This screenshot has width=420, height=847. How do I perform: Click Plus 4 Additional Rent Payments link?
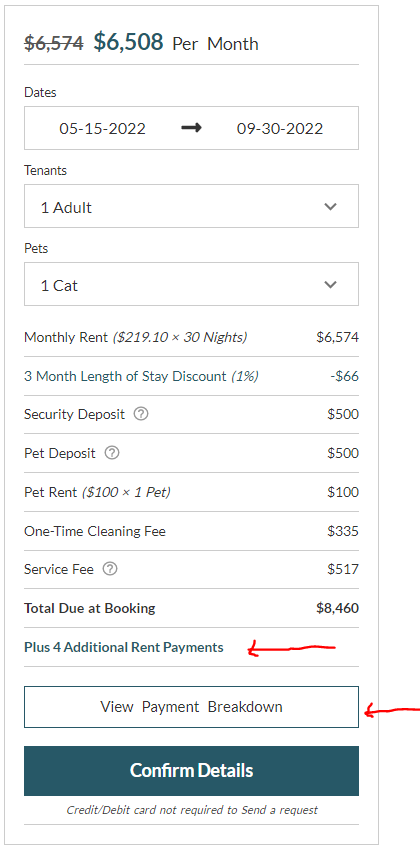(124, 647)
